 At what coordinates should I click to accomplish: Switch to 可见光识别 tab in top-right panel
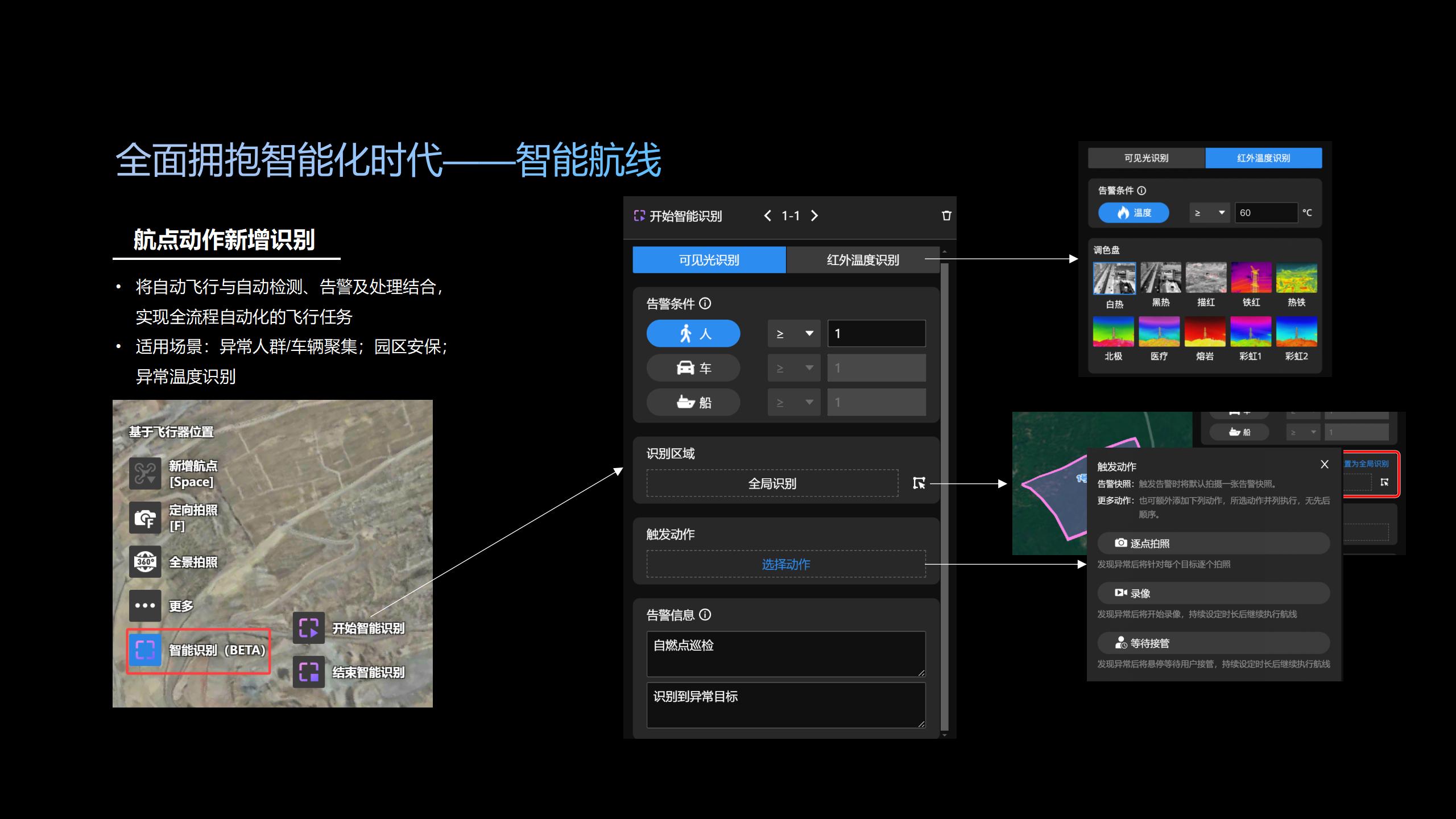(x=1146, y=158)
